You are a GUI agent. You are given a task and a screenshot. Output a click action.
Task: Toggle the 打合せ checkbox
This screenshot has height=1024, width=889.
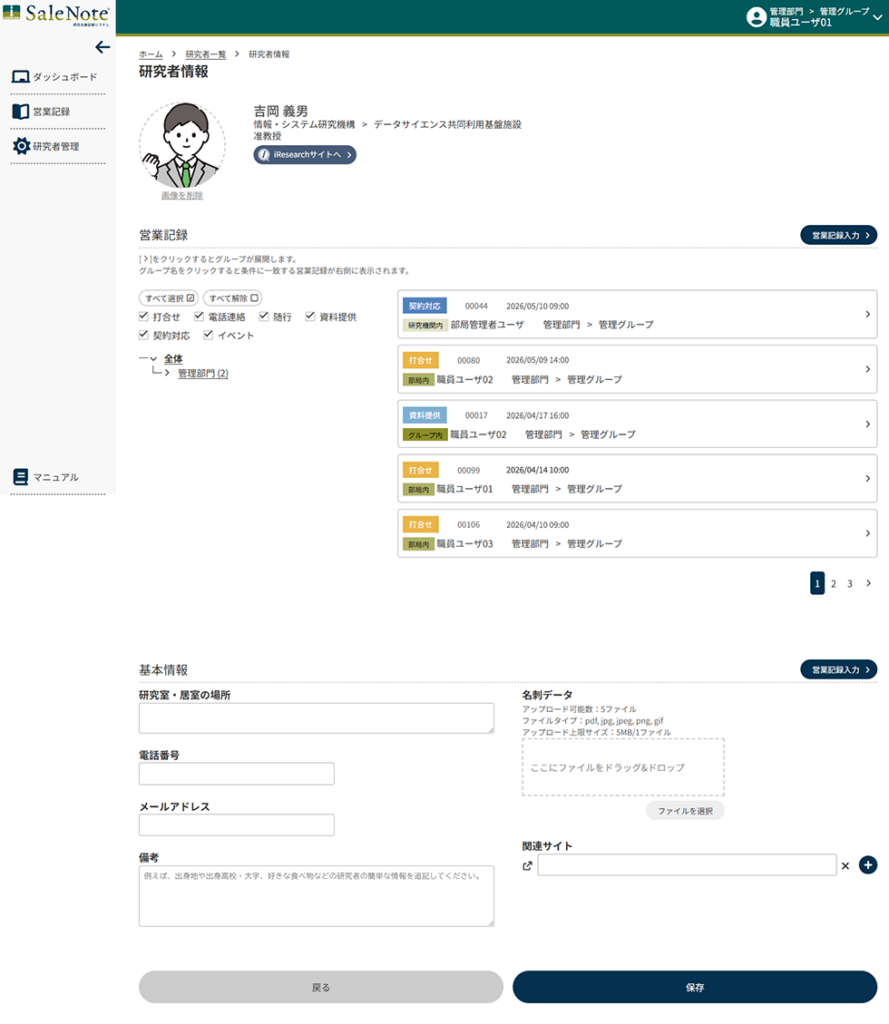point(145,317)
